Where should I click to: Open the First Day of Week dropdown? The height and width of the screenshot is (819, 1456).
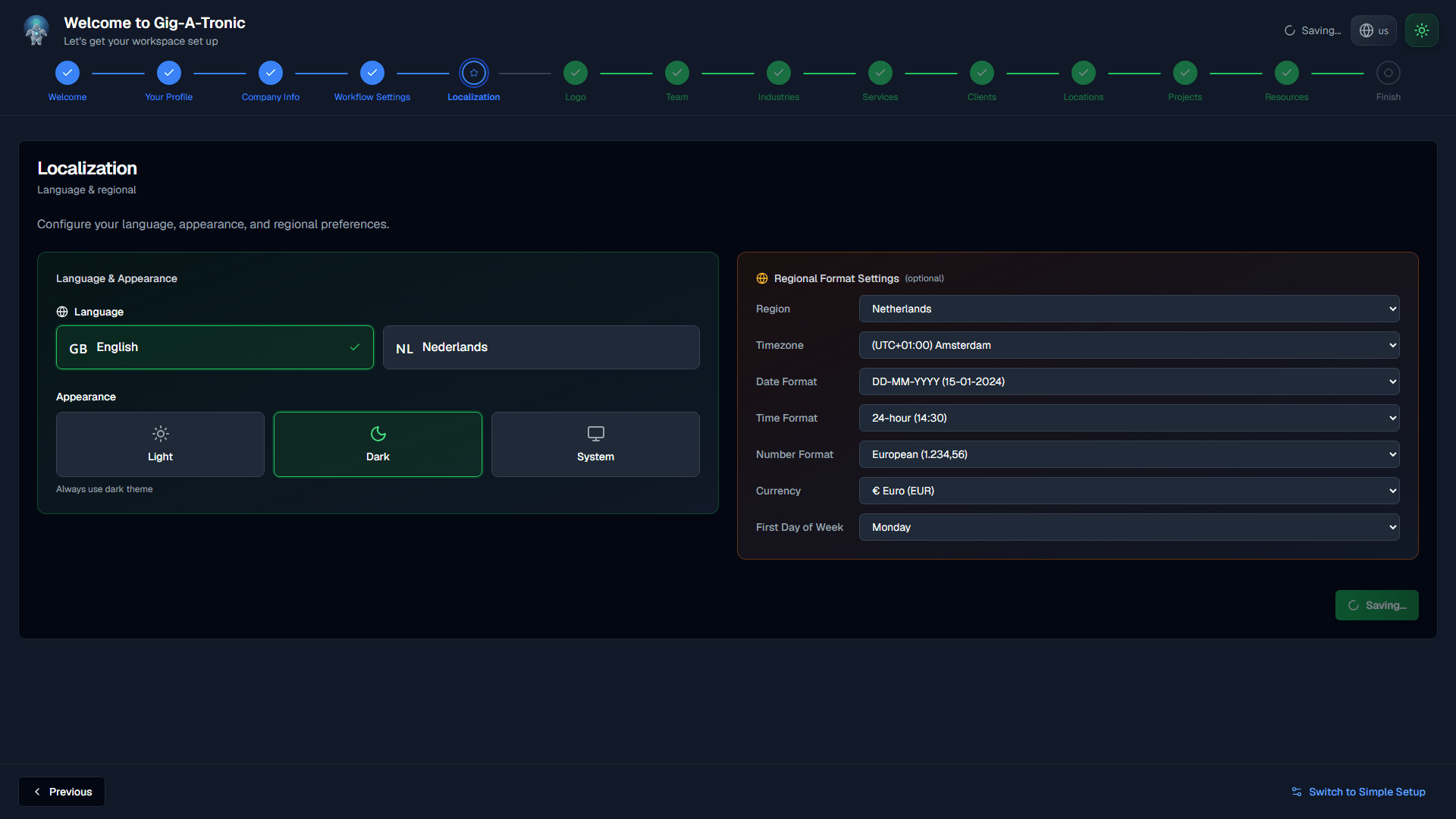click(x=1129, y=527)
